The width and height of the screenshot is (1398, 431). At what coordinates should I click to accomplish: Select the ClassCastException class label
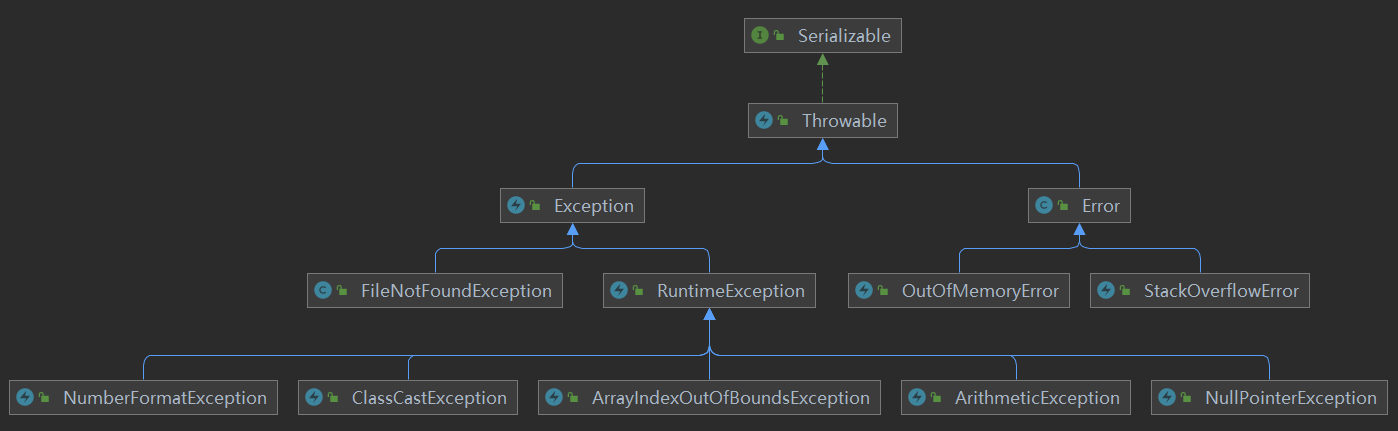(429, 397)
